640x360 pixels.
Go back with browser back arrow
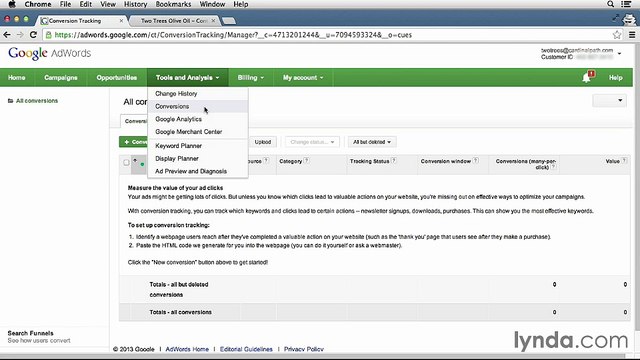pos(7,35)
